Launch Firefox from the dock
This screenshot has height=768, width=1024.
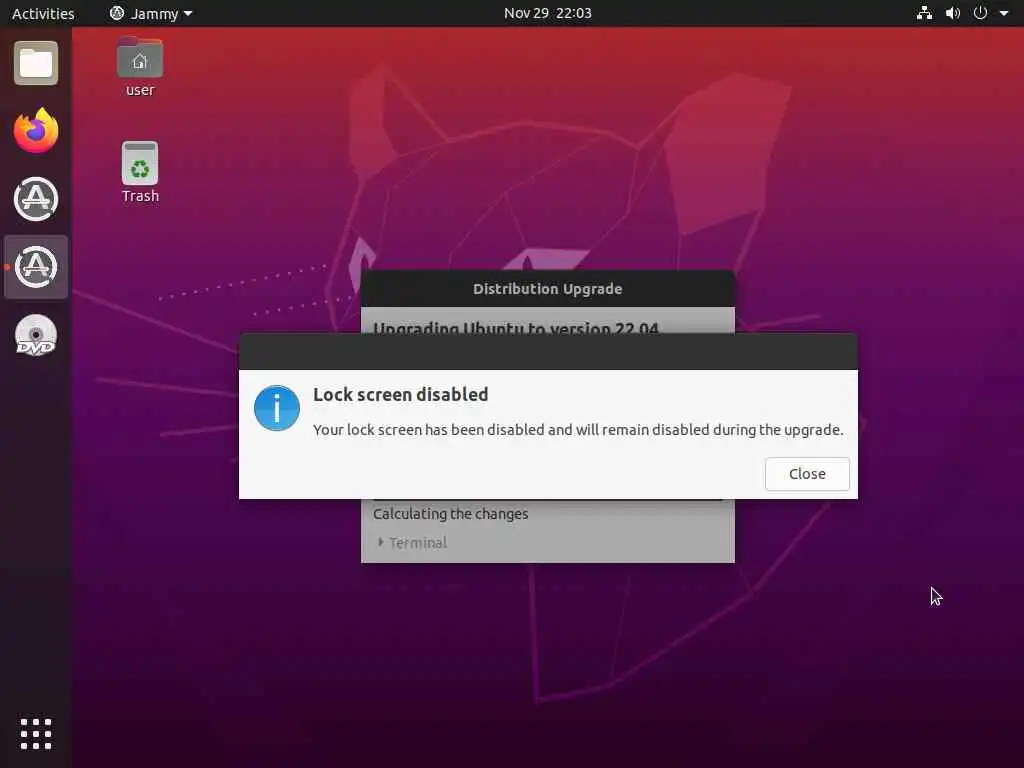click(36, 131)
